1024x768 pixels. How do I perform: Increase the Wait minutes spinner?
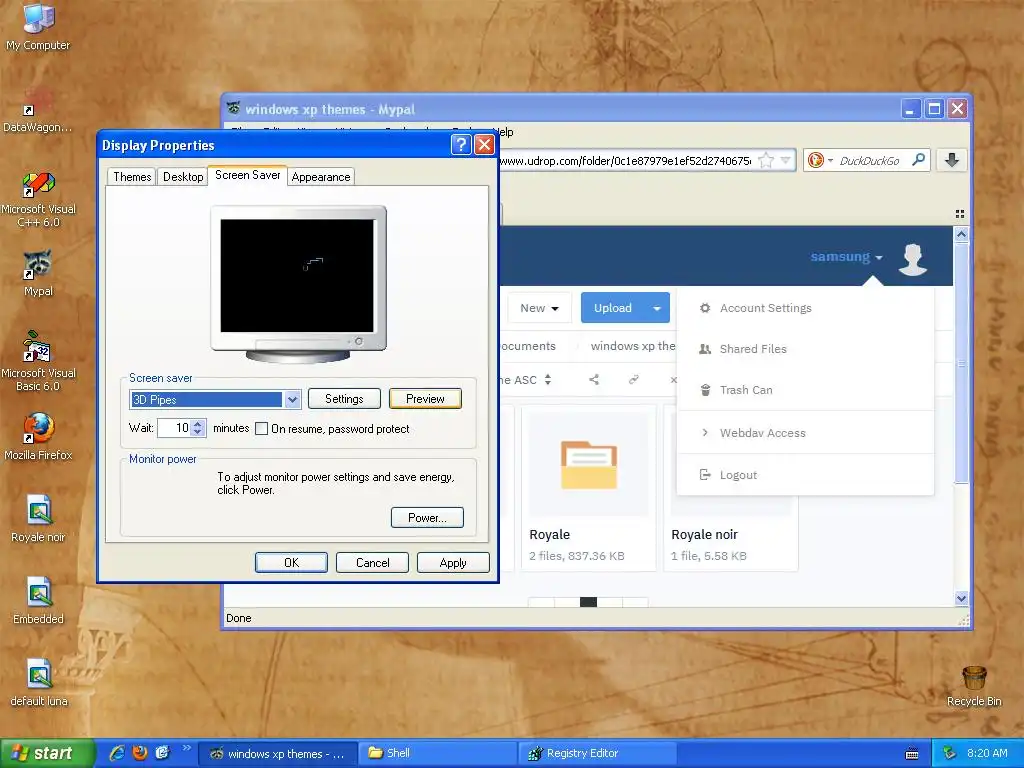(x=198, y=423)
